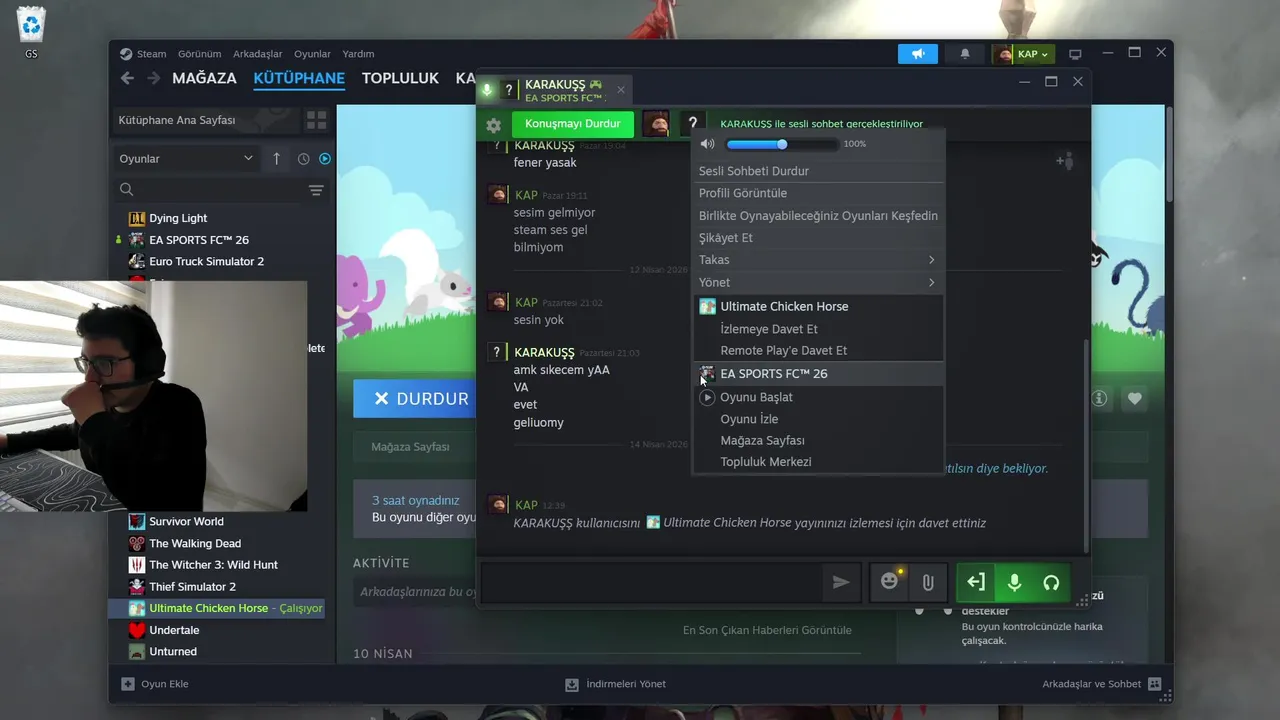The width and height of the screenshot is (1280, 720).
Task: Open Arkadaşlar ve Sohbet
Action: point(1101,684)
